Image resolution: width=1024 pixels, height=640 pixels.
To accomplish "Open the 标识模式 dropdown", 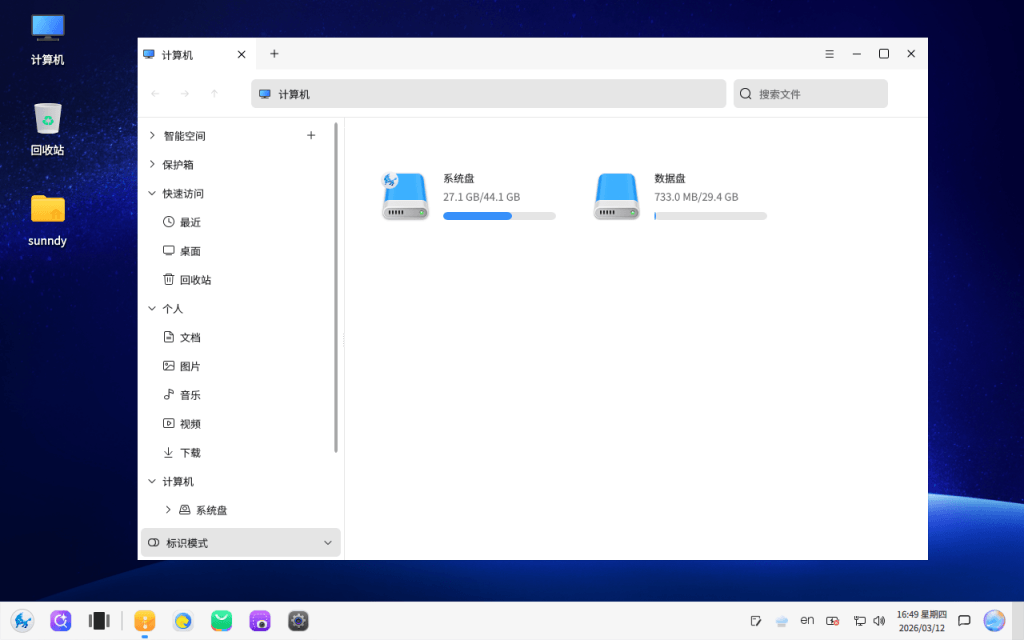I will click(241, 543).
